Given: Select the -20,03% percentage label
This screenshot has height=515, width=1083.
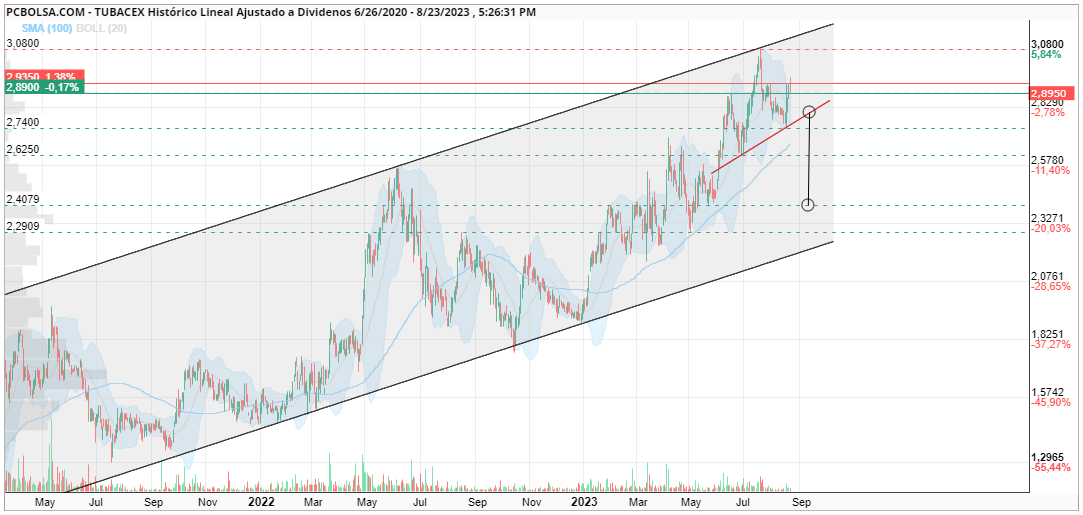Looking at the screenshot, I should click(x=1051, y=229).
